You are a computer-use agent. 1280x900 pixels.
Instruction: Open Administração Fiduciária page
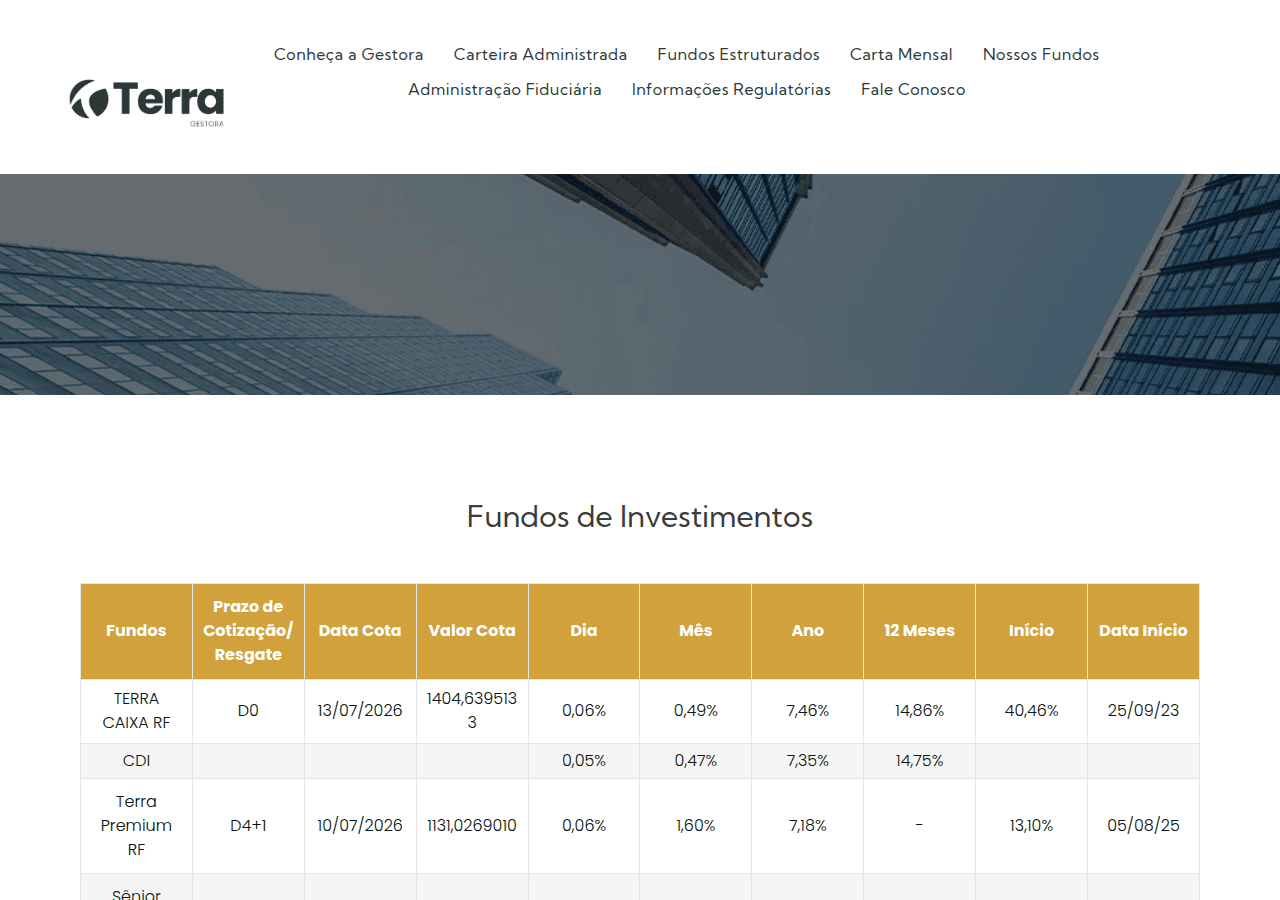tap(505, 89)
